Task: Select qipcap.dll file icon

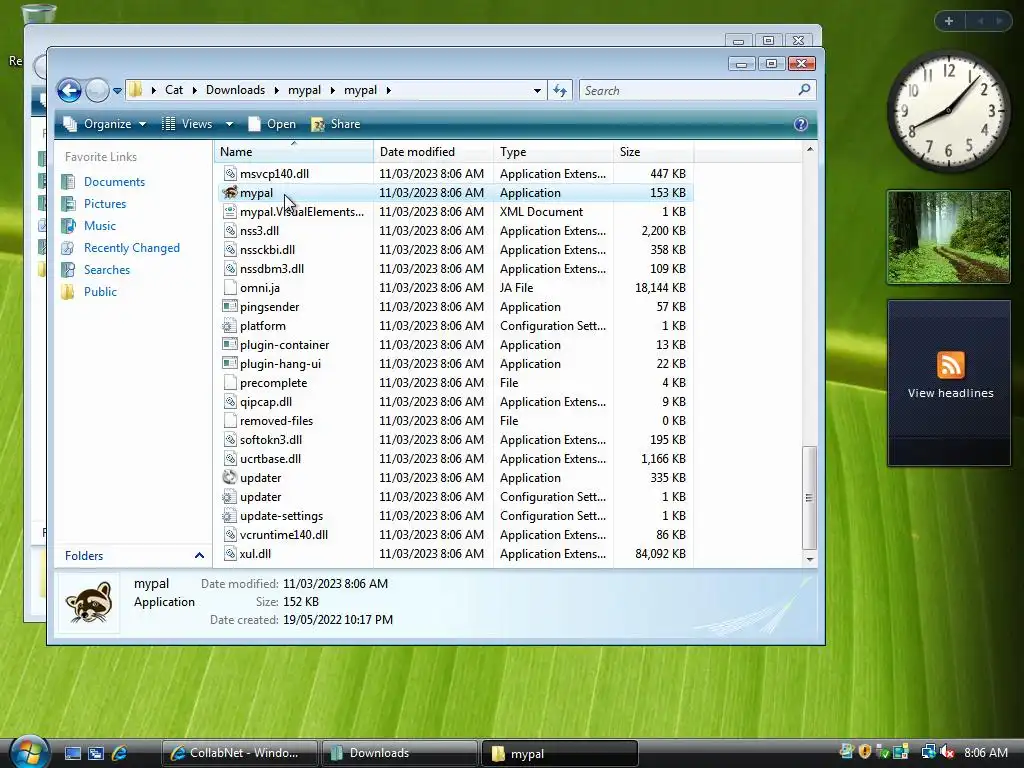Action: [230, 402]
